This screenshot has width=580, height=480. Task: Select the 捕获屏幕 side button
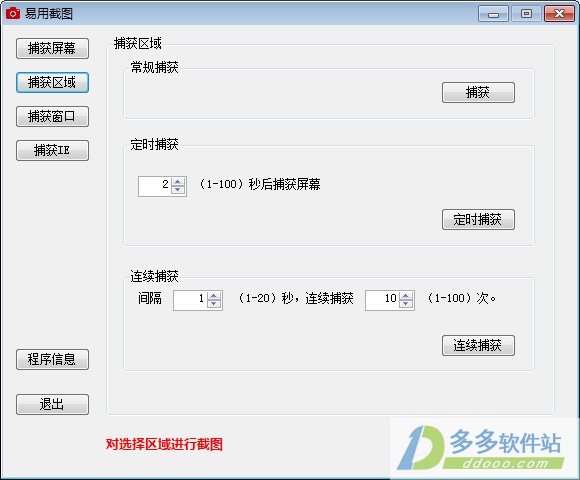pyautogui.click(x=52, y=48)
